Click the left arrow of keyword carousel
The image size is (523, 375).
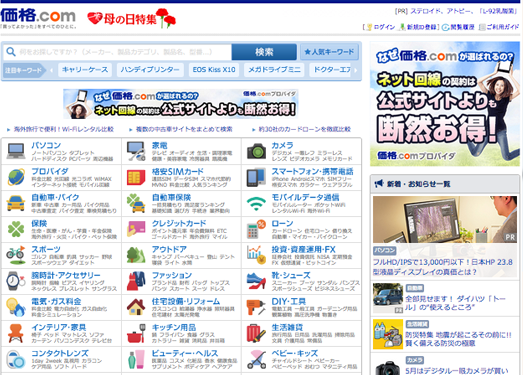coord(51,70)
